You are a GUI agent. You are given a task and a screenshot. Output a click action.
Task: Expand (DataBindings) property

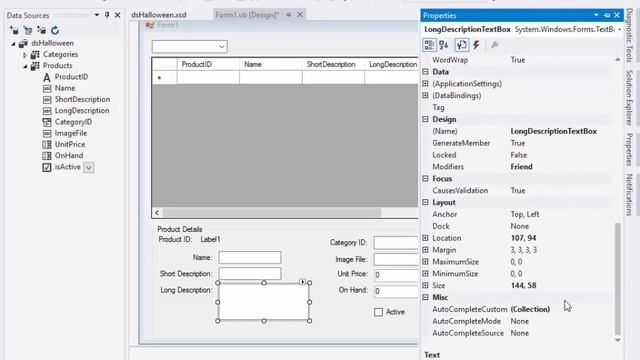point(425,95)
